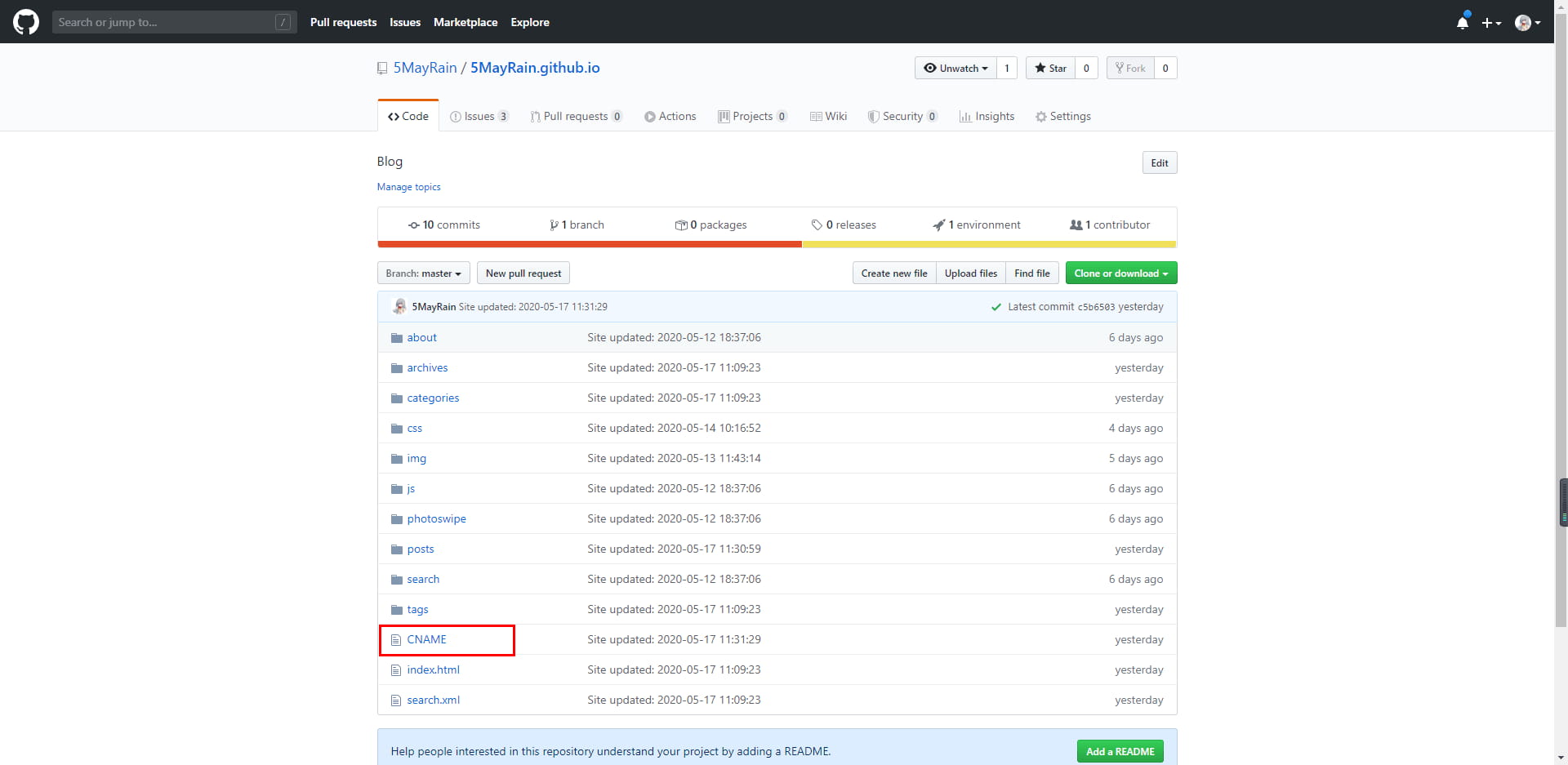The image size is (1568, 765).
Task: Click the Add a README button
Action: click(1120, 752)
